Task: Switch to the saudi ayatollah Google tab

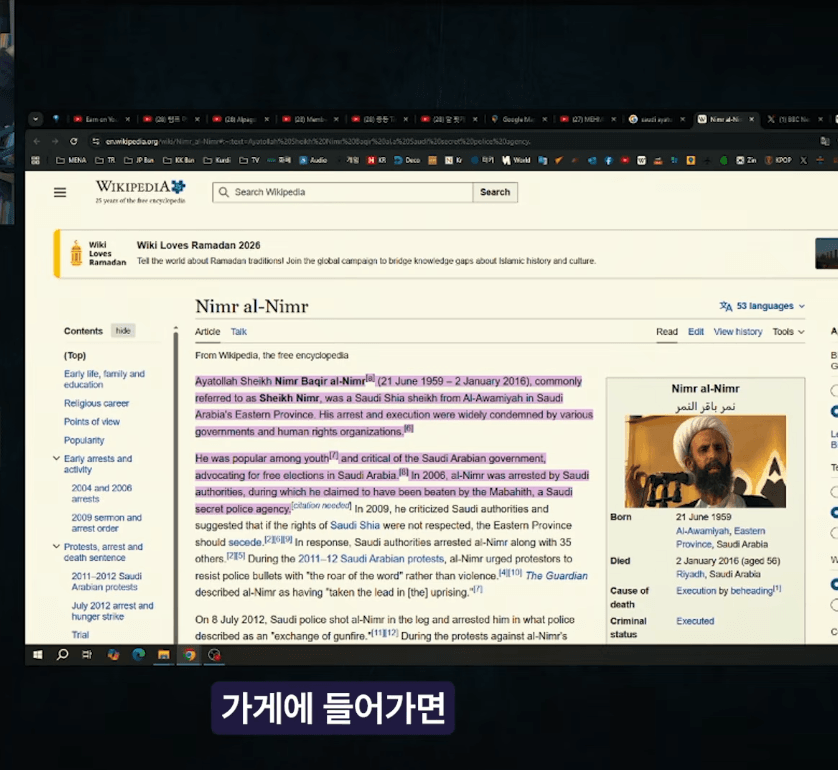Action: click(657, 119)
